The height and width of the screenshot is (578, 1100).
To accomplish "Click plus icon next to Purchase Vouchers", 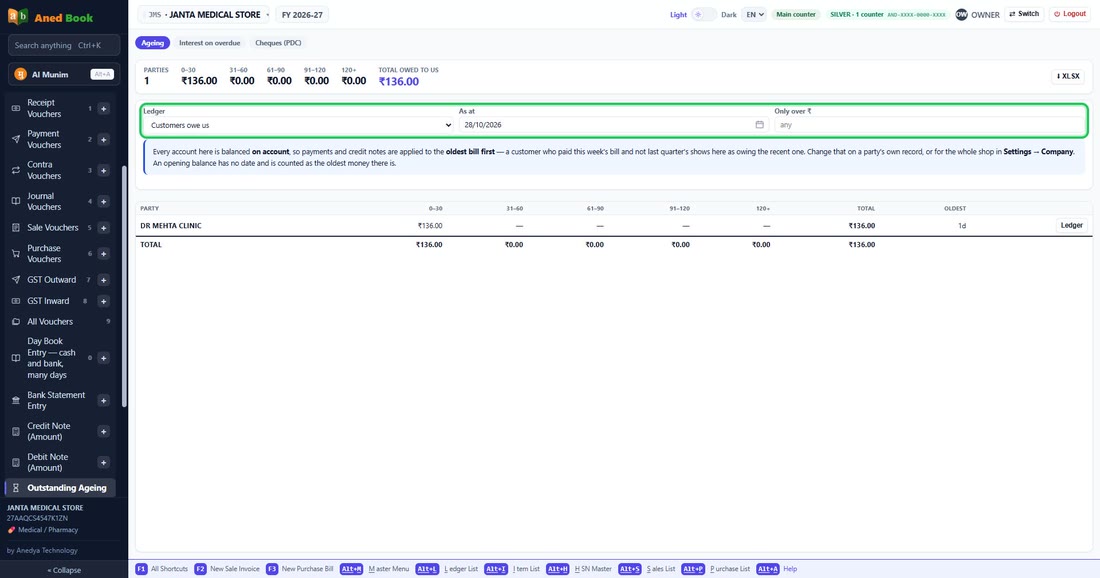I will point(103,254).
